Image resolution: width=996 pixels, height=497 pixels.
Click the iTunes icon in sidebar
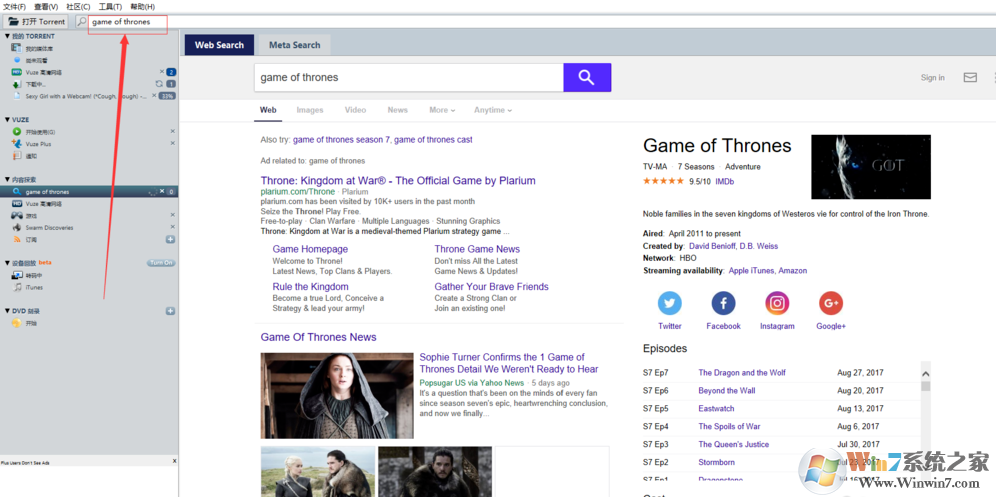coord(17,287)
